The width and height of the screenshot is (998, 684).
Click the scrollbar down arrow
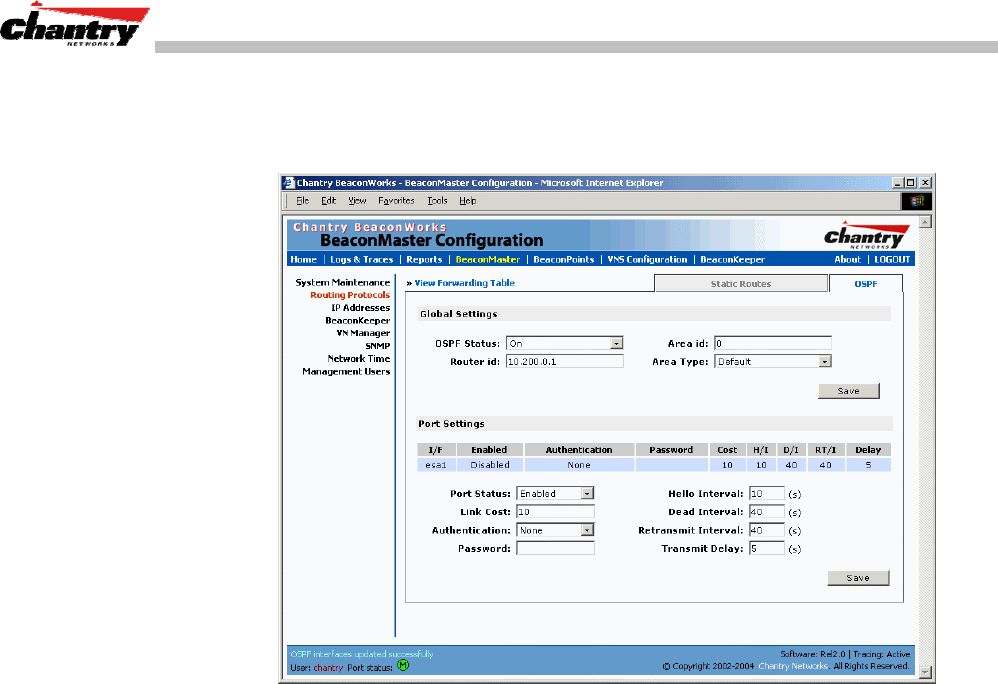[925, 672]
